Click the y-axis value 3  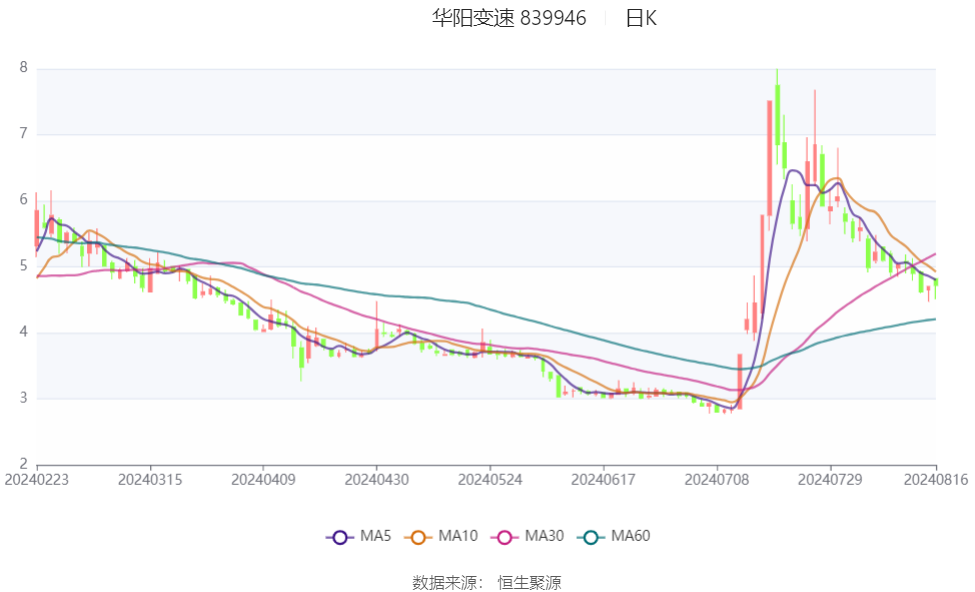pos(24,397)
